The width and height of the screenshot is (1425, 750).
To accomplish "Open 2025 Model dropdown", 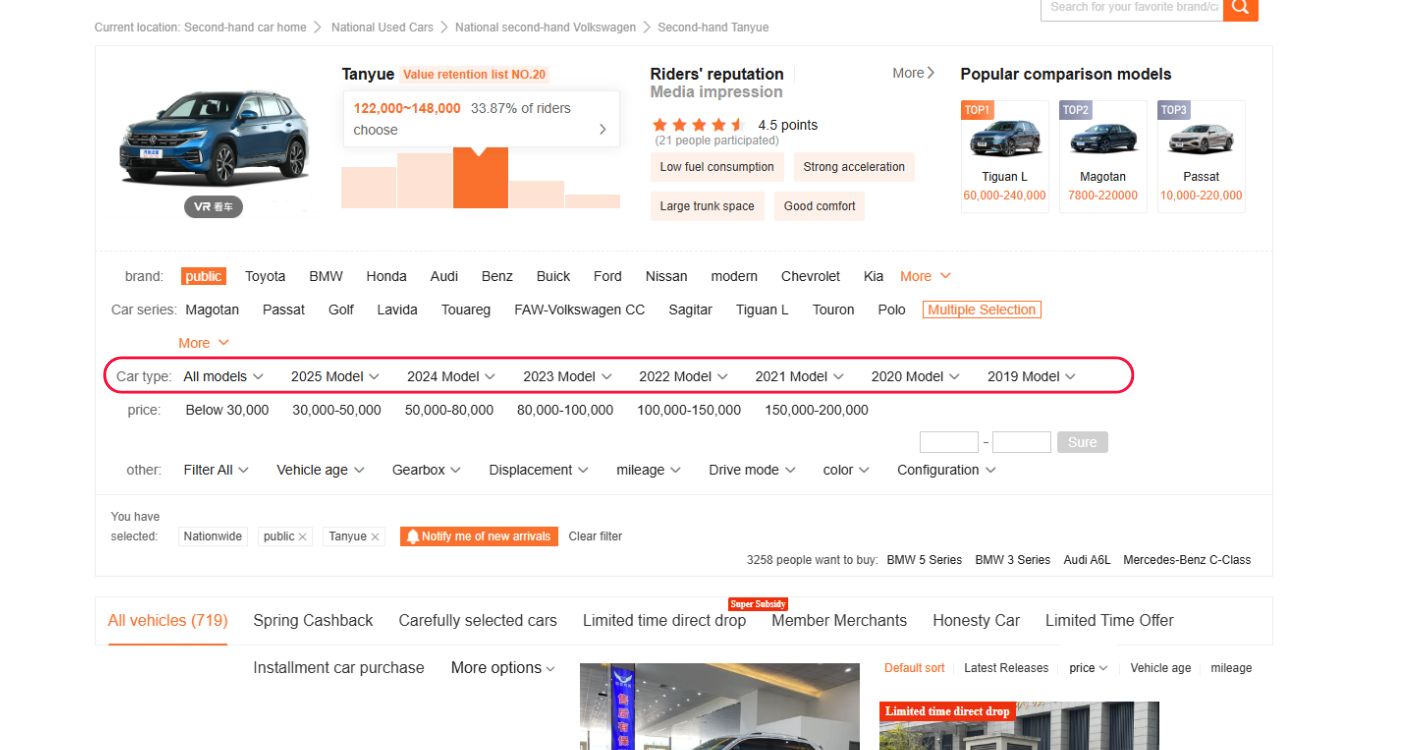I will point(335,376).
